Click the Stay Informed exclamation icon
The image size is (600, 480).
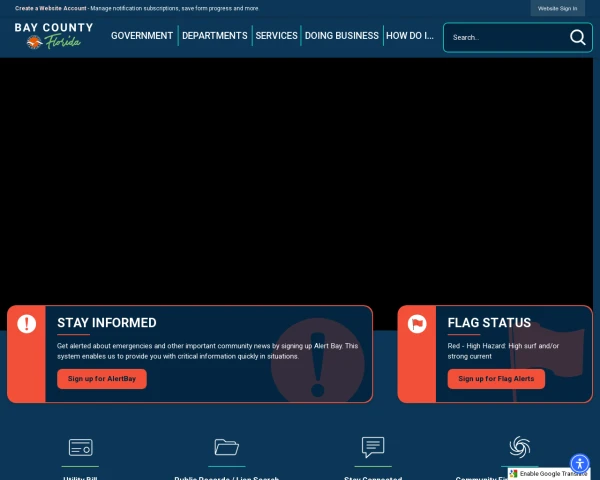[x=26, y=324]
